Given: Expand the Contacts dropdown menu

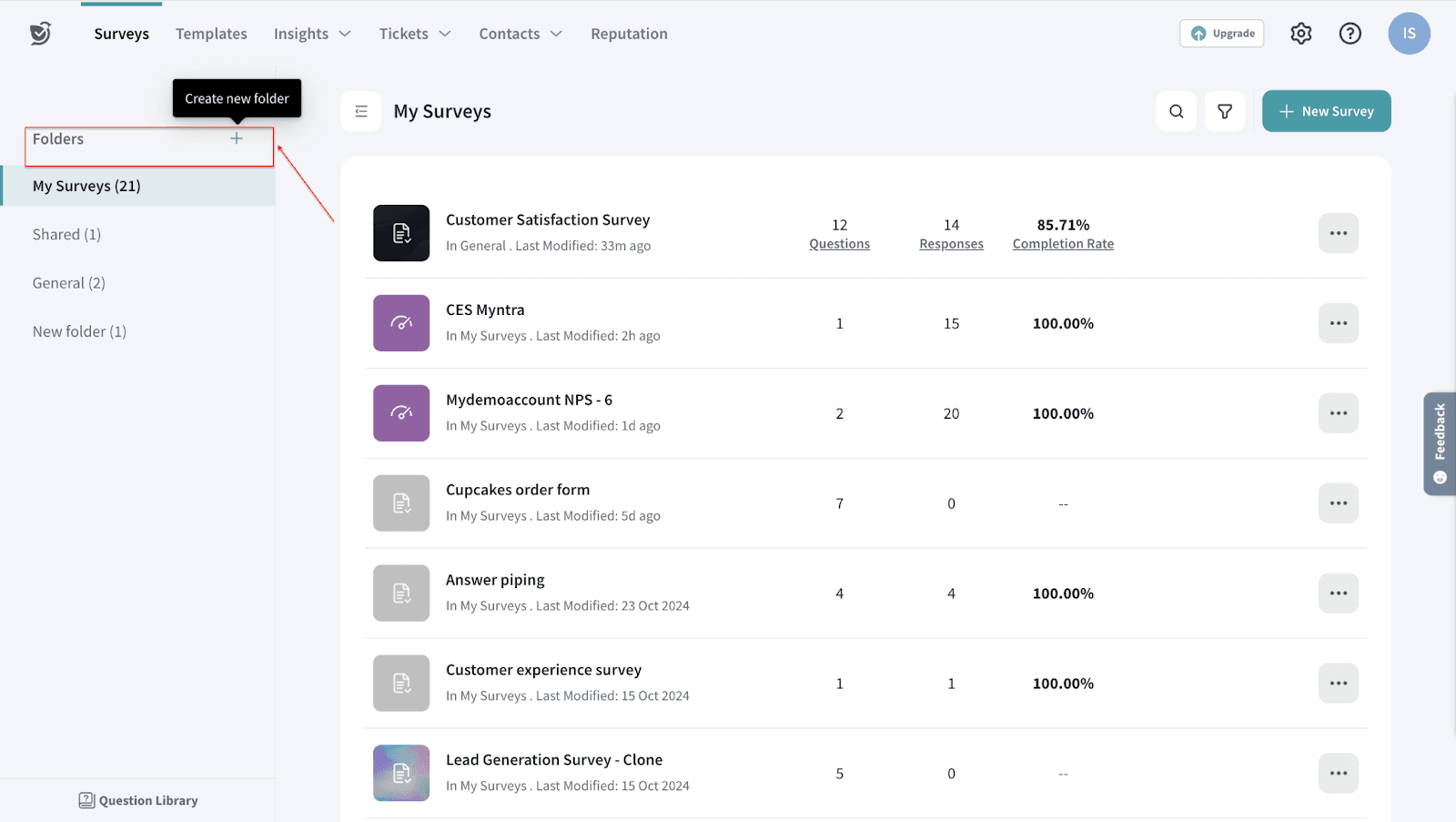Looking at the screenshot, I should click(x=521, y=34).
